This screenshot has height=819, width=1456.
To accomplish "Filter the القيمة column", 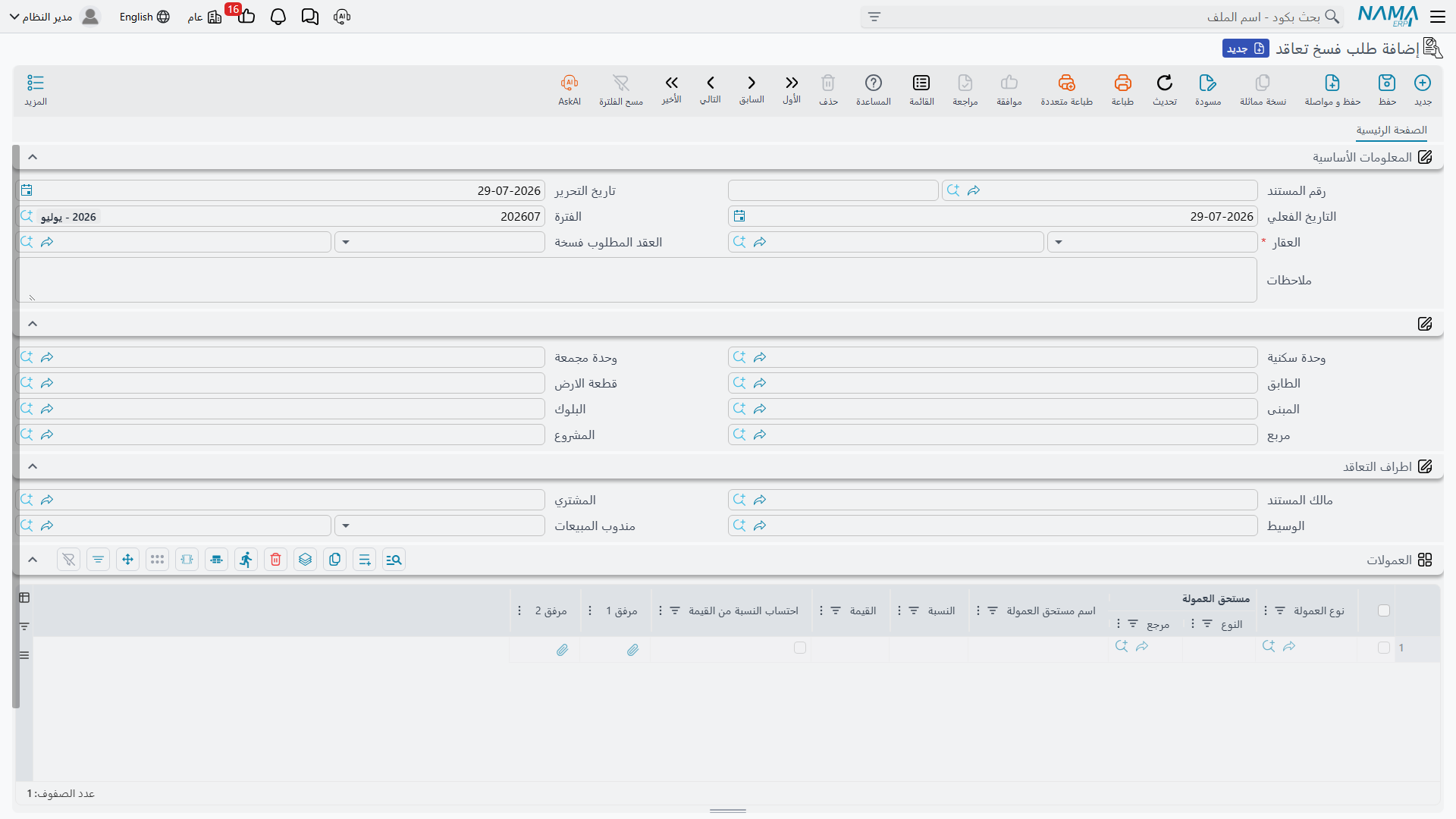I will click(x=836, y=610).
